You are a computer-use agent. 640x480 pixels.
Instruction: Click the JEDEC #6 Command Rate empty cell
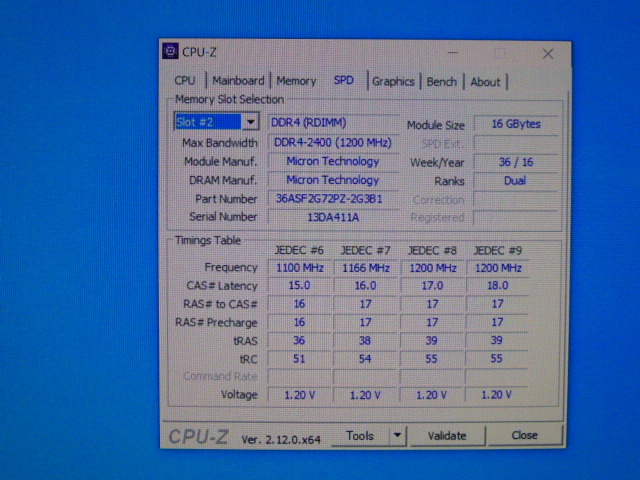(300, 376)
